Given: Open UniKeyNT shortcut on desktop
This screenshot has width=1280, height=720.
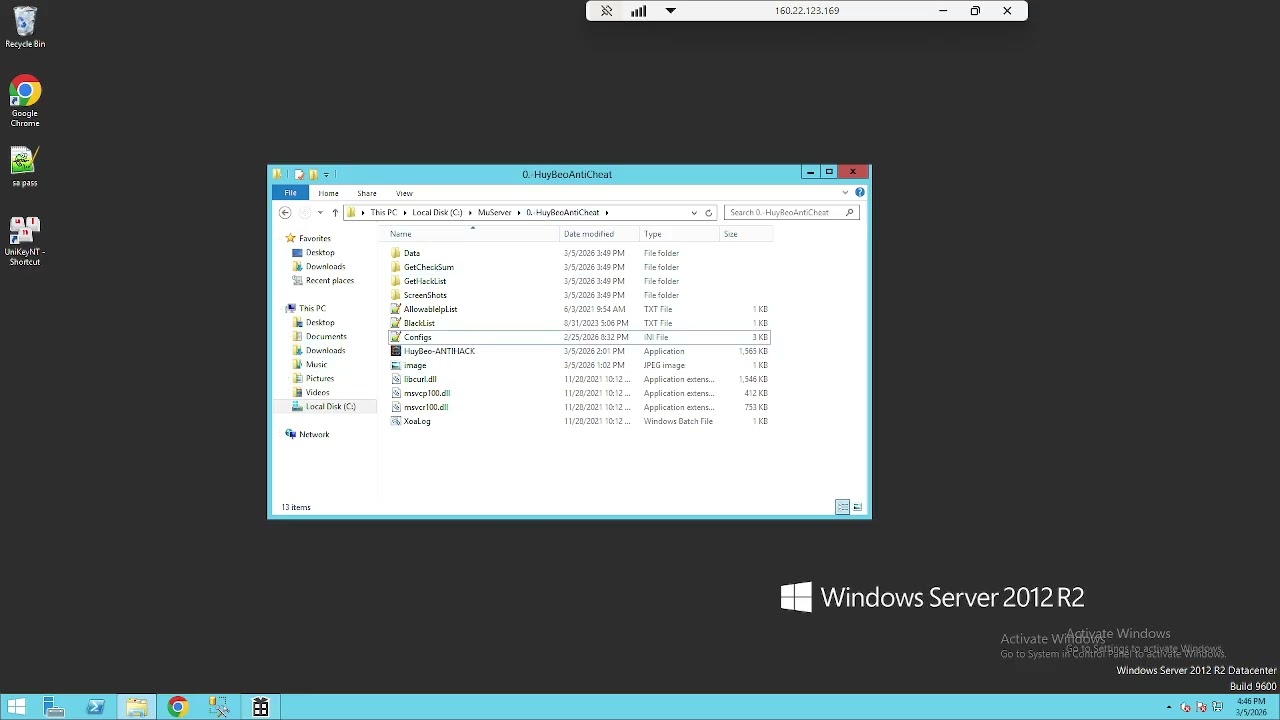Looking at the screenshot, I should [25, 240].
